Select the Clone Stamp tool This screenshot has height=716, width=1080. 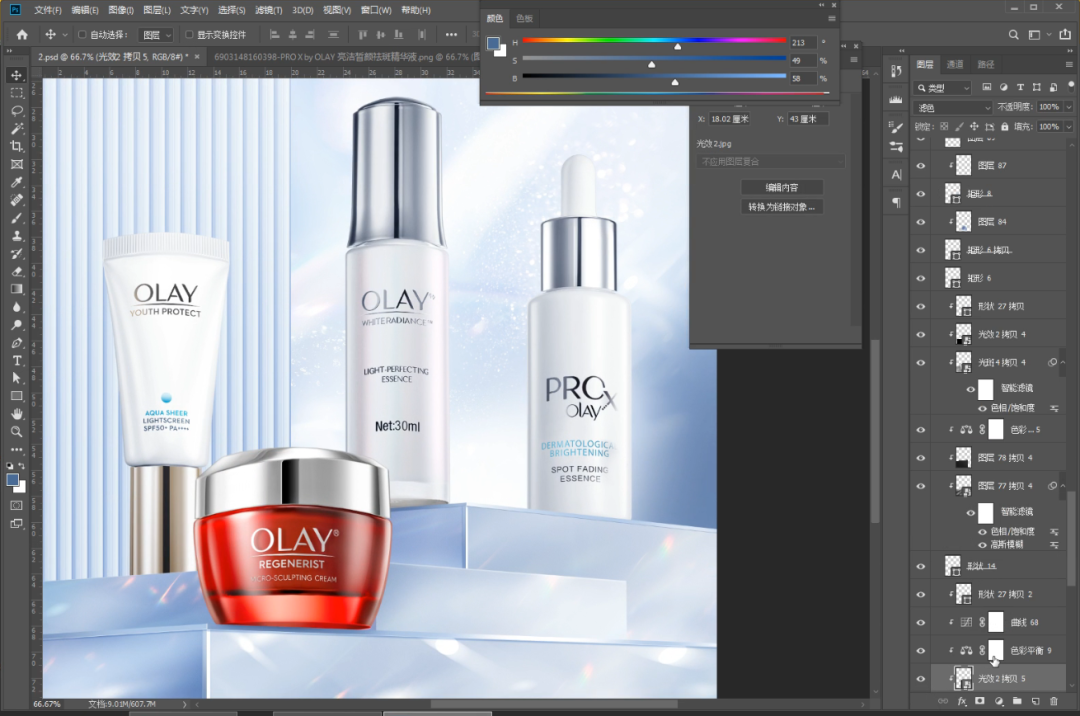pyautogui.click(x=17, y=236)
